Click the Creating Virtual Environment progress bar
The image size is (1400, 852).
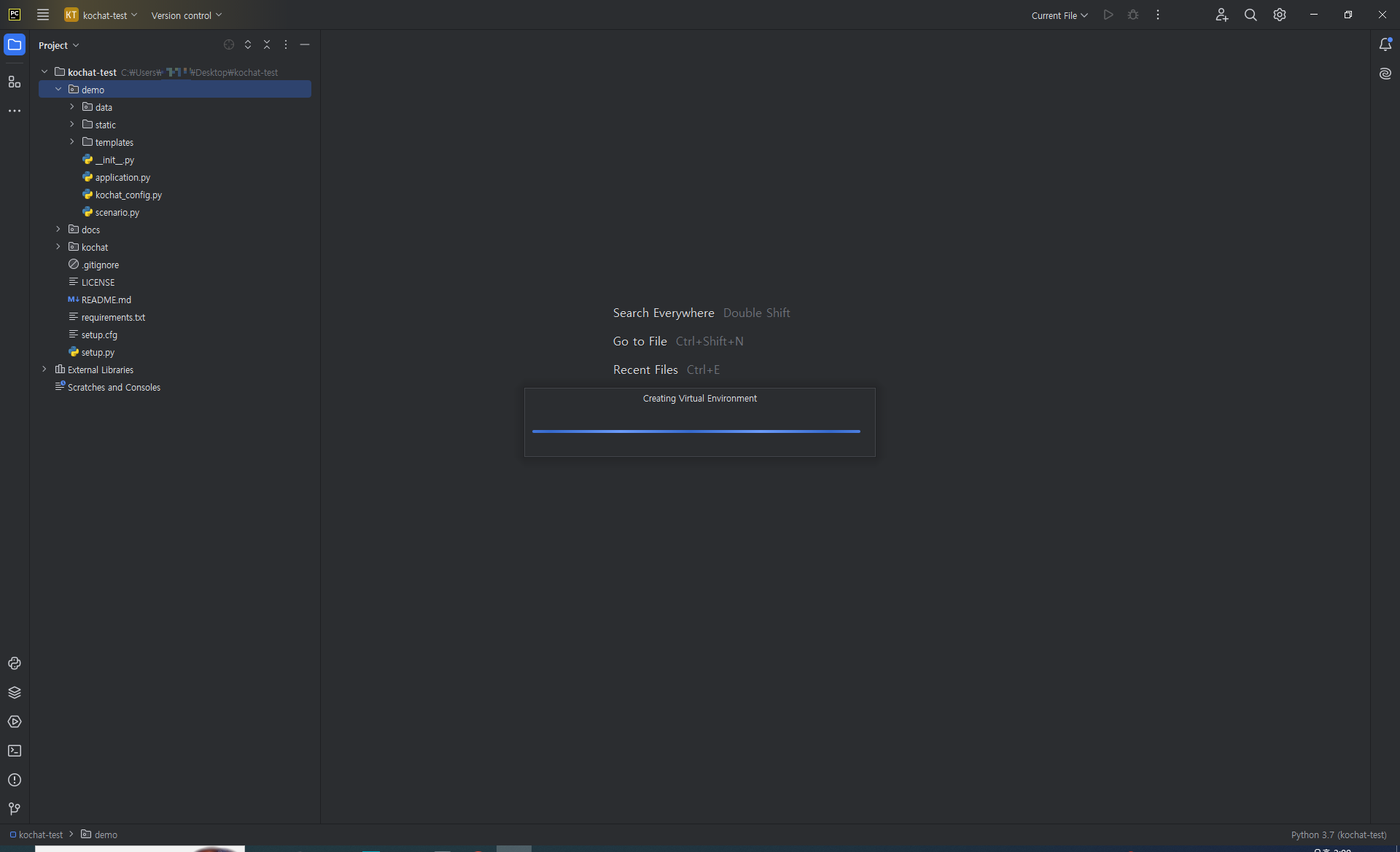pyautogui.click(x=696, y=431)
